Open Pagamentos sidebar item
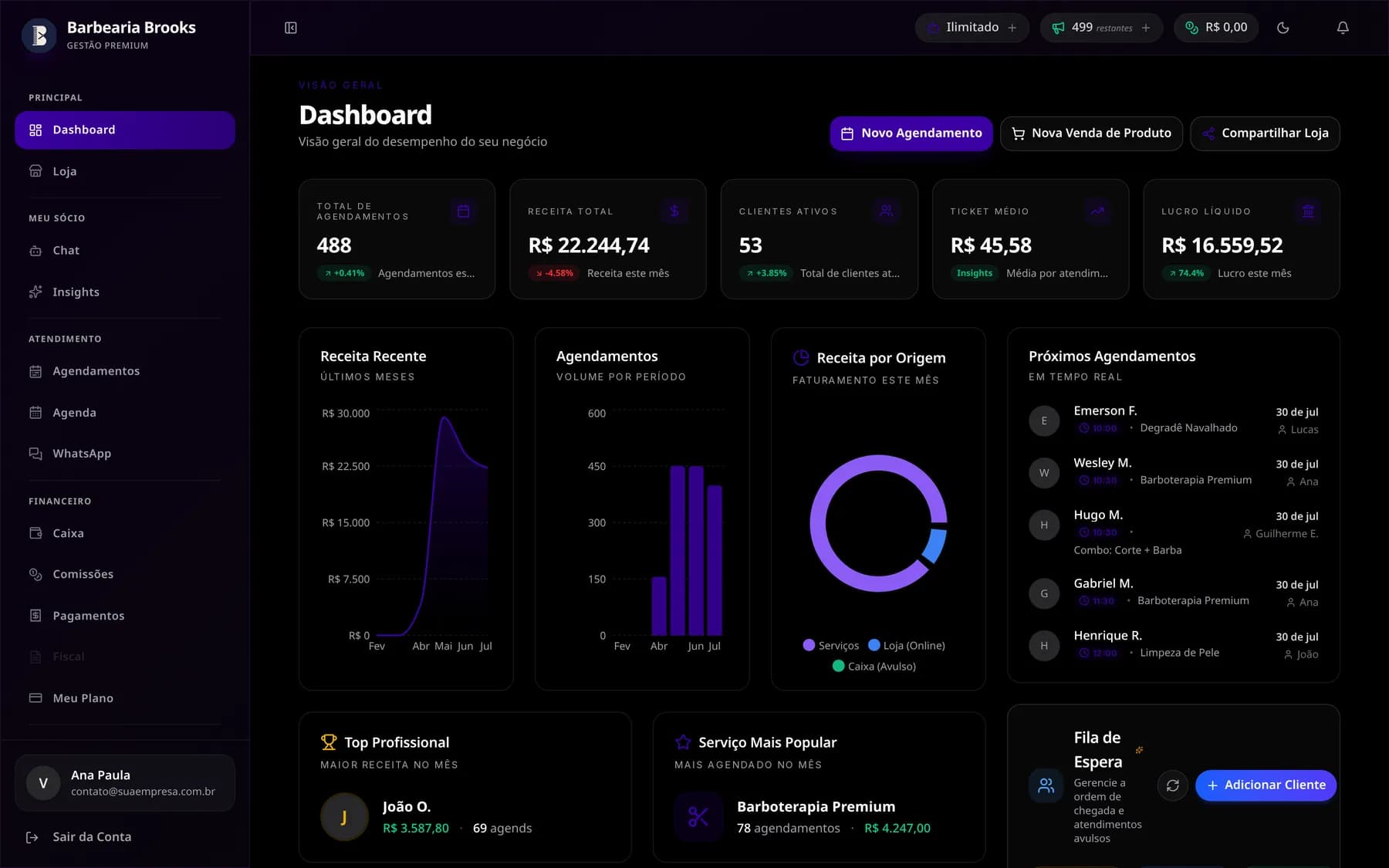This screenshot has height=868, width=1389. pyautogui.click(x=125, y=616)
